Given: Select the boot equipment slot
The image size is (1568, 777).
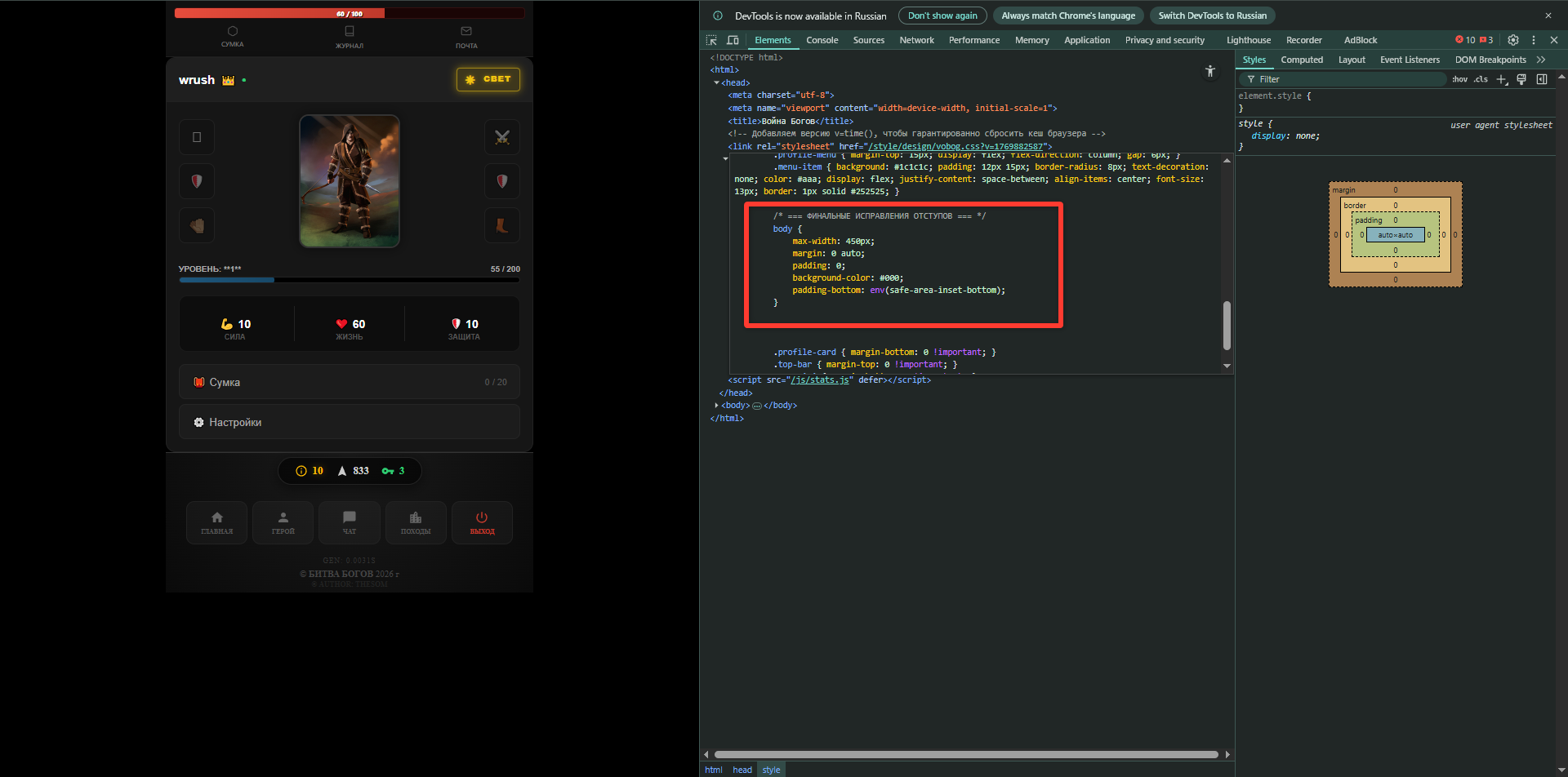Looking at the screenshot, I should pos(502,226).
